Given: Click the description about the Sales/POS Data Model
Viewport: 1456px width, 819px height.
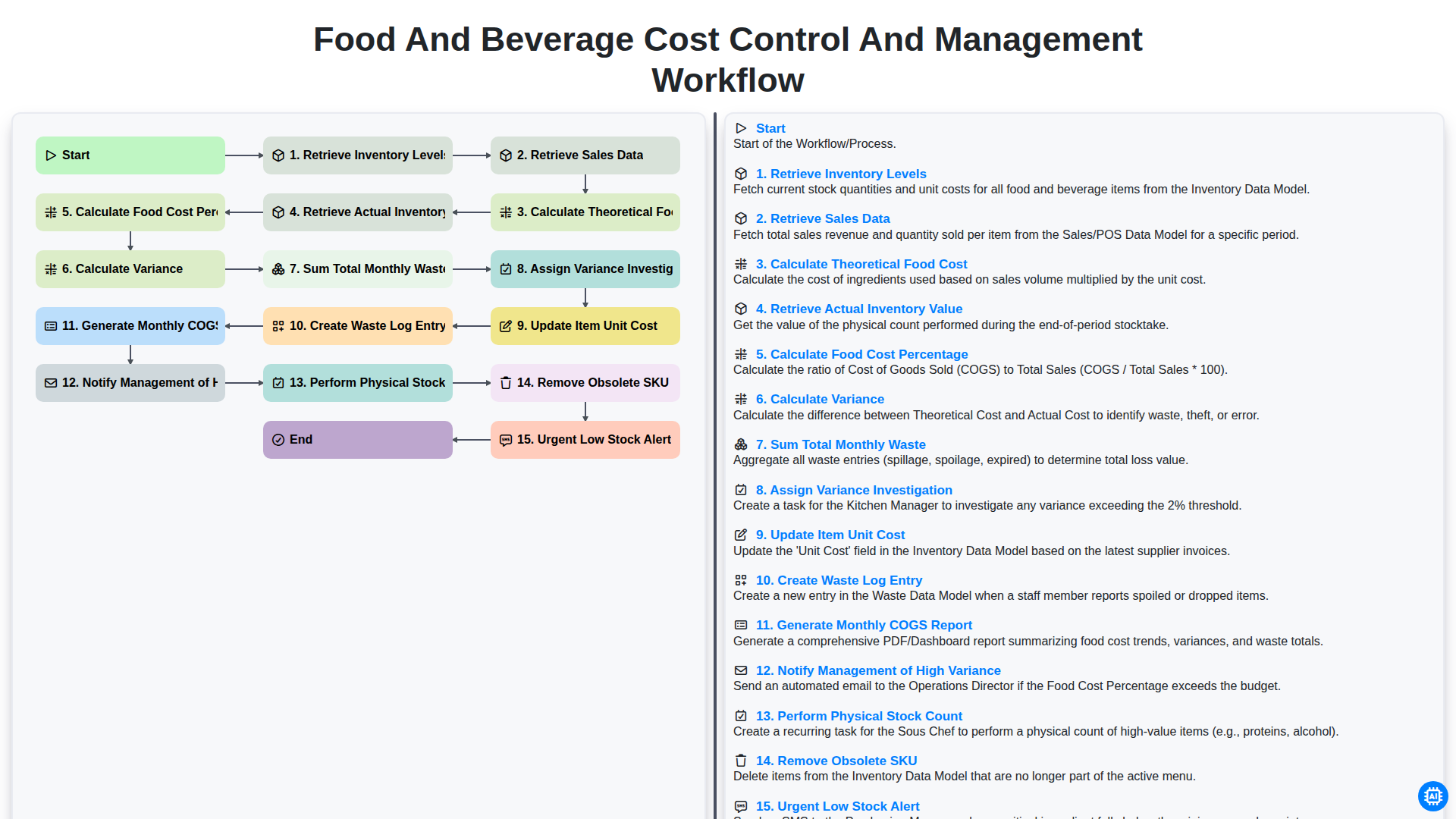Looking at the screenshot, I should click(x=1016, y=235).
